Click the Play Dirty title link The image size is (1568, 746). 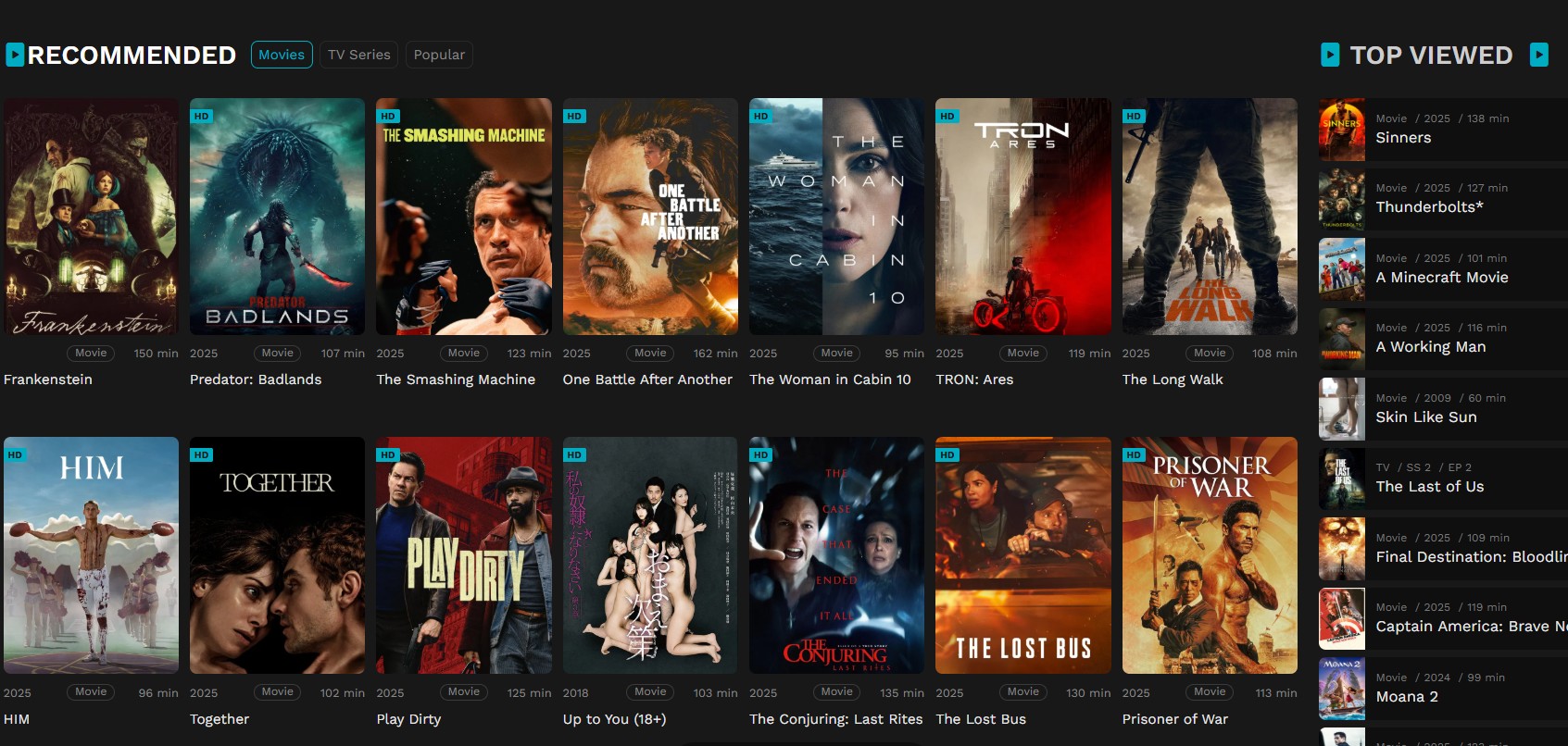click(x=408, y=719)
